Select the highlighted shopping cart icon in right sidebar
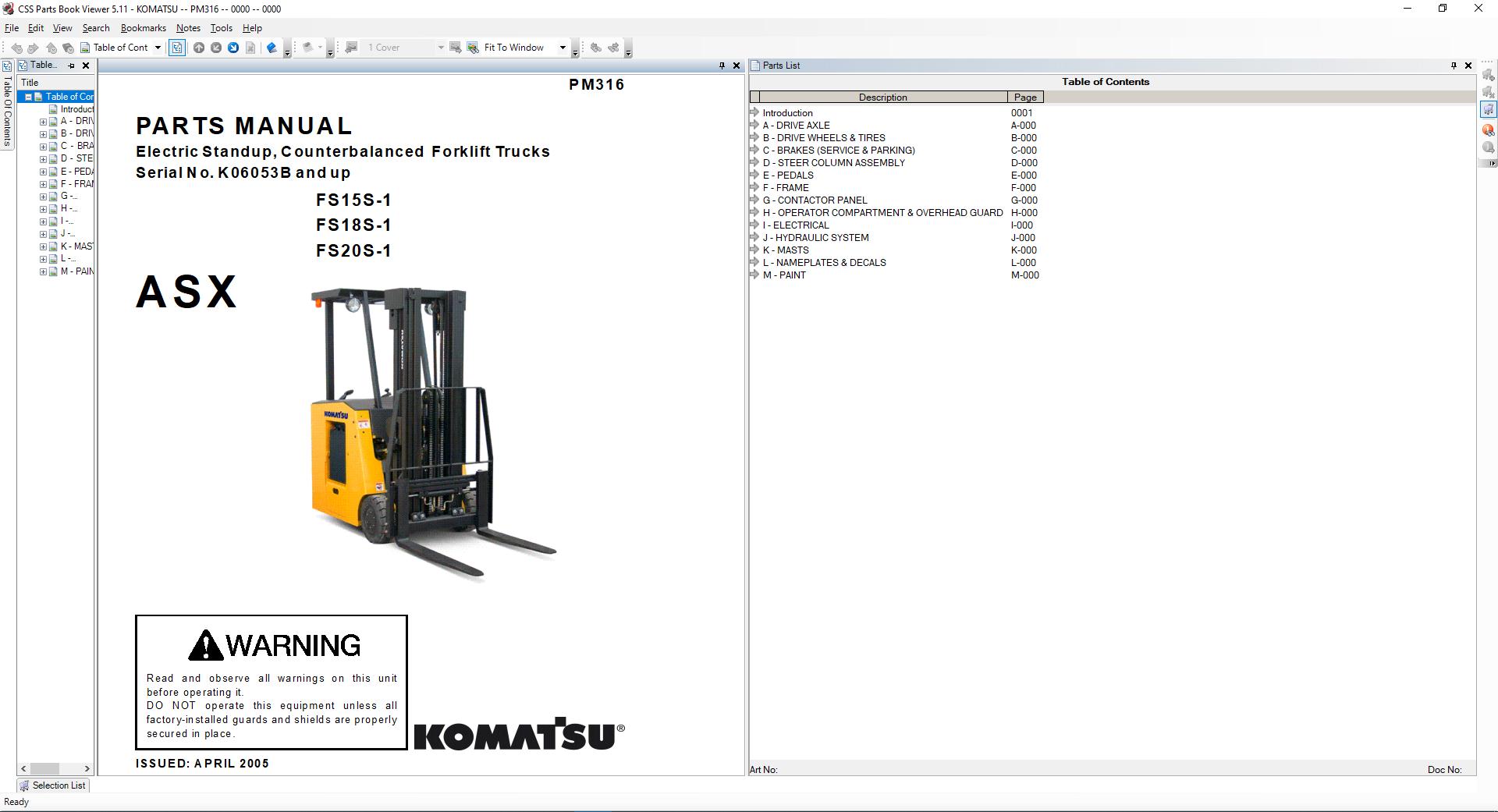Screen dimensions: 1498x812 [x=1488, y=109]
